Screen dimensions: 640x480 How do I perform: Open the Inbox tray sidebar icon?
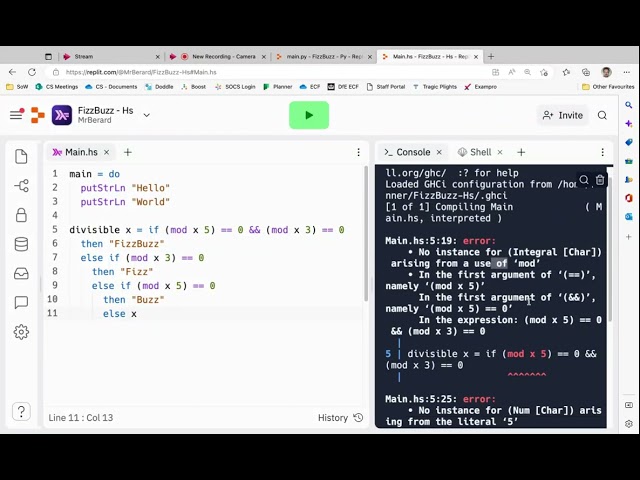click(21, 273)
